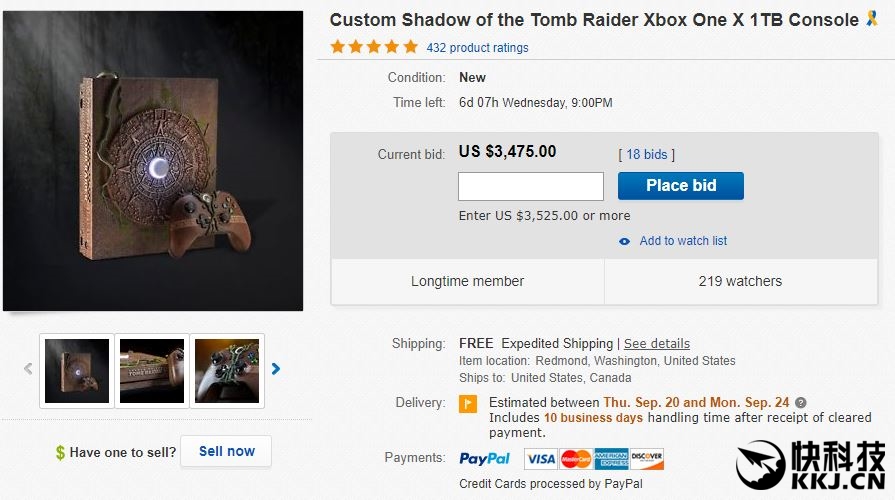Click the eye icon for watch list
Image resolution: width=895 pixels, height=500 pixels.
625,241
